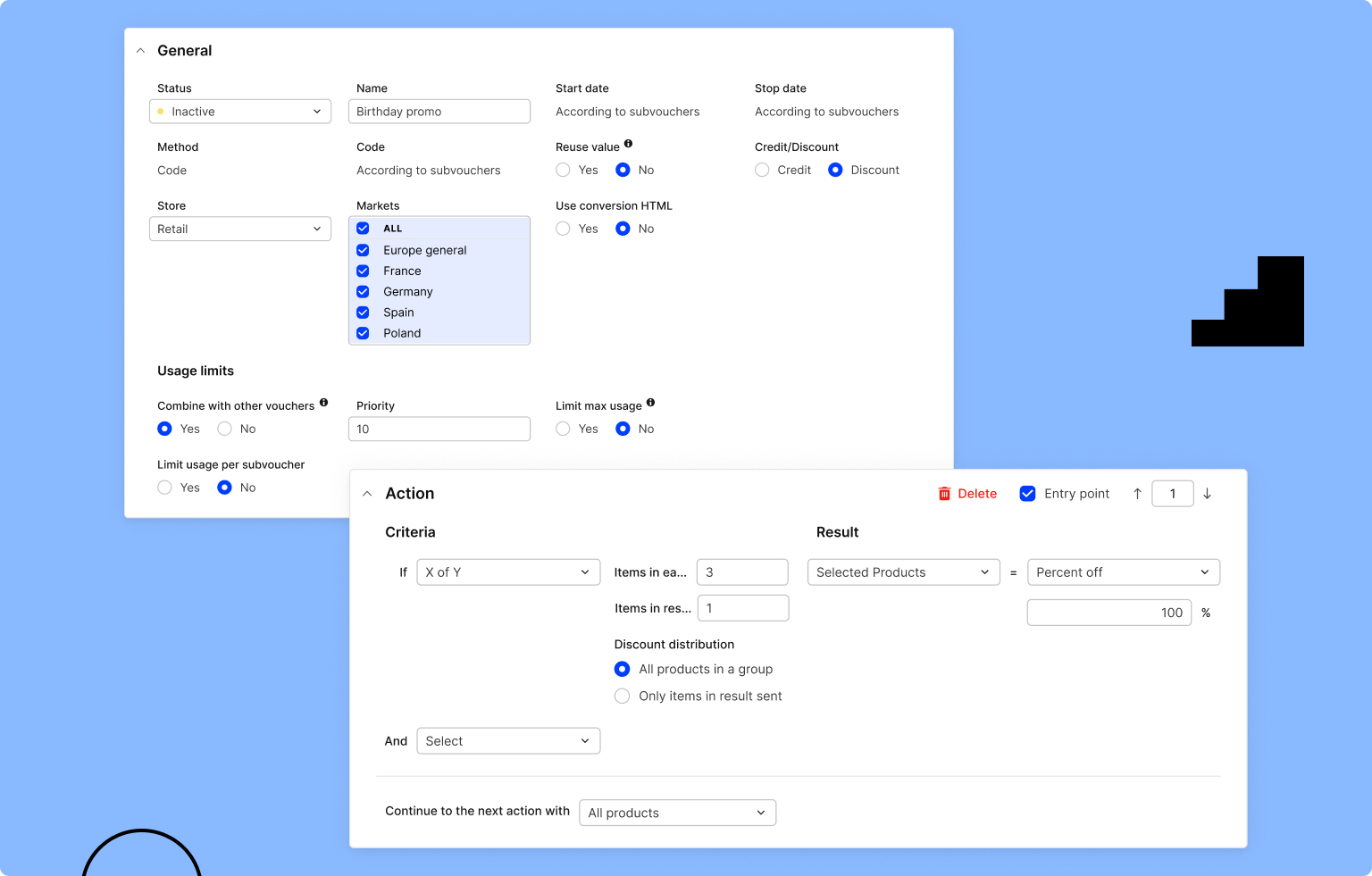
Task: Open the Percent off result dropdown
Action: click(x=1123, y=572)
